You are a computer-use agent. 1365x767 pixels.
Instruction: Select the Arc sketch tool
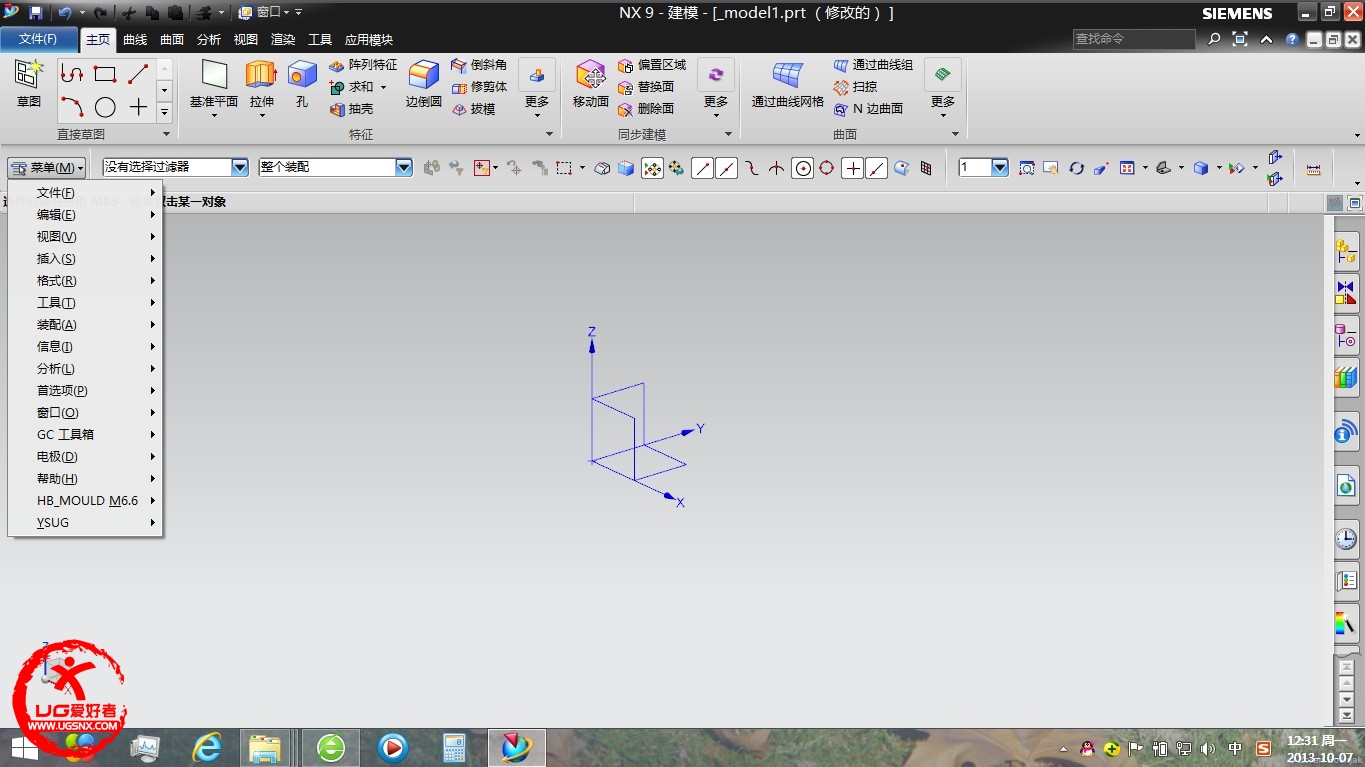click(71, 106)
